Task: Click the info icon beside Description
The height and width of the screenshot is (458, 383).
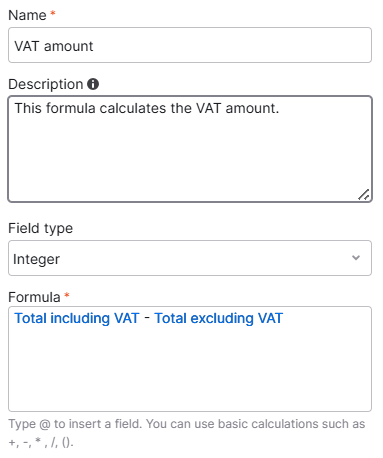Action: [93, 84]
